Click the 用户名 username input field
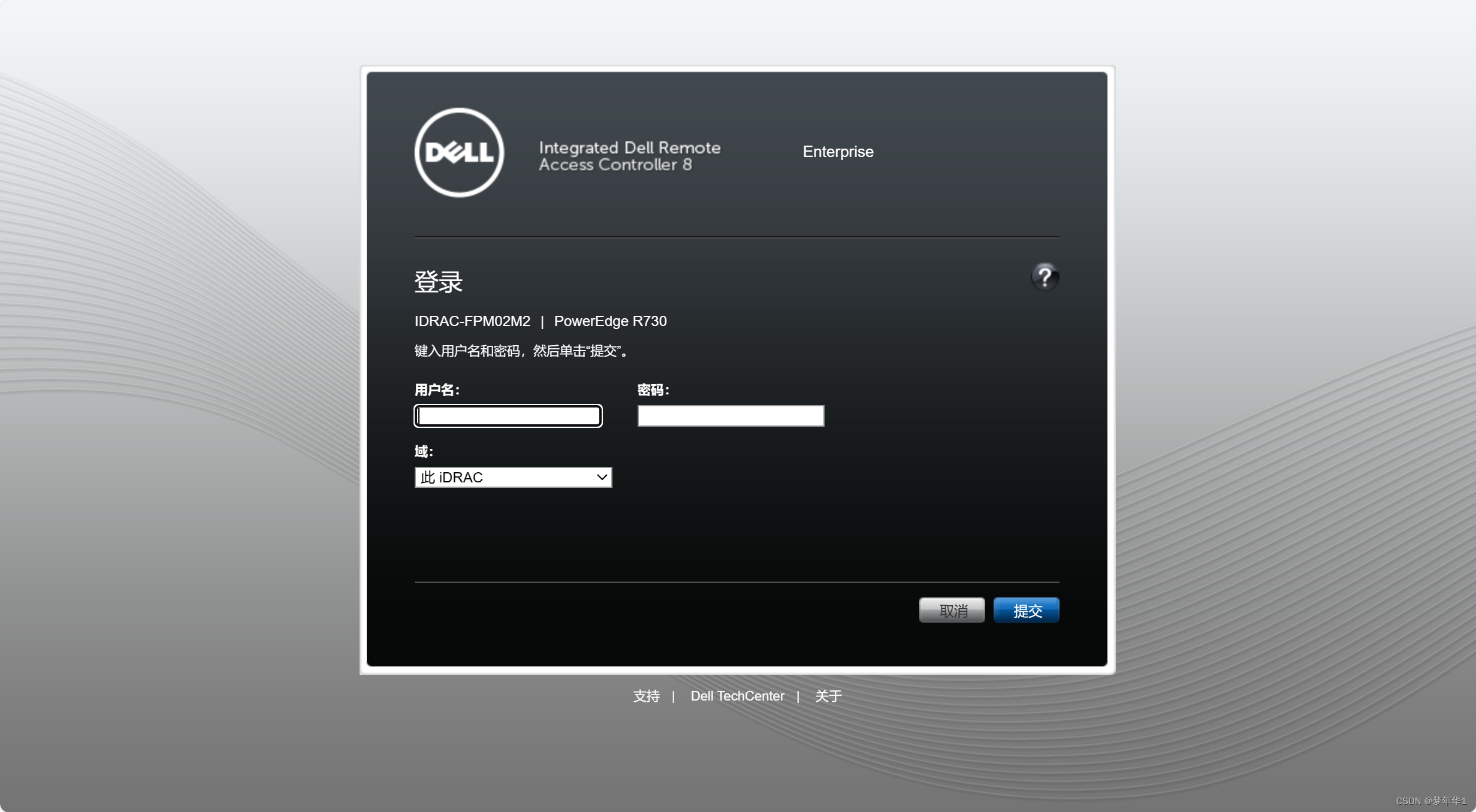The height and width of the screenshot is (812, 1476). (x=507, y=415)
